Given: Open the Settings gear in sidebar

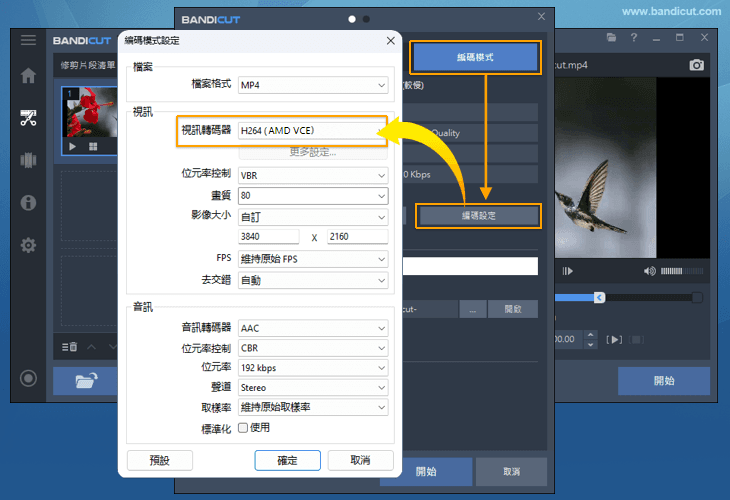Looking at the screenshot, I should 28,245.
